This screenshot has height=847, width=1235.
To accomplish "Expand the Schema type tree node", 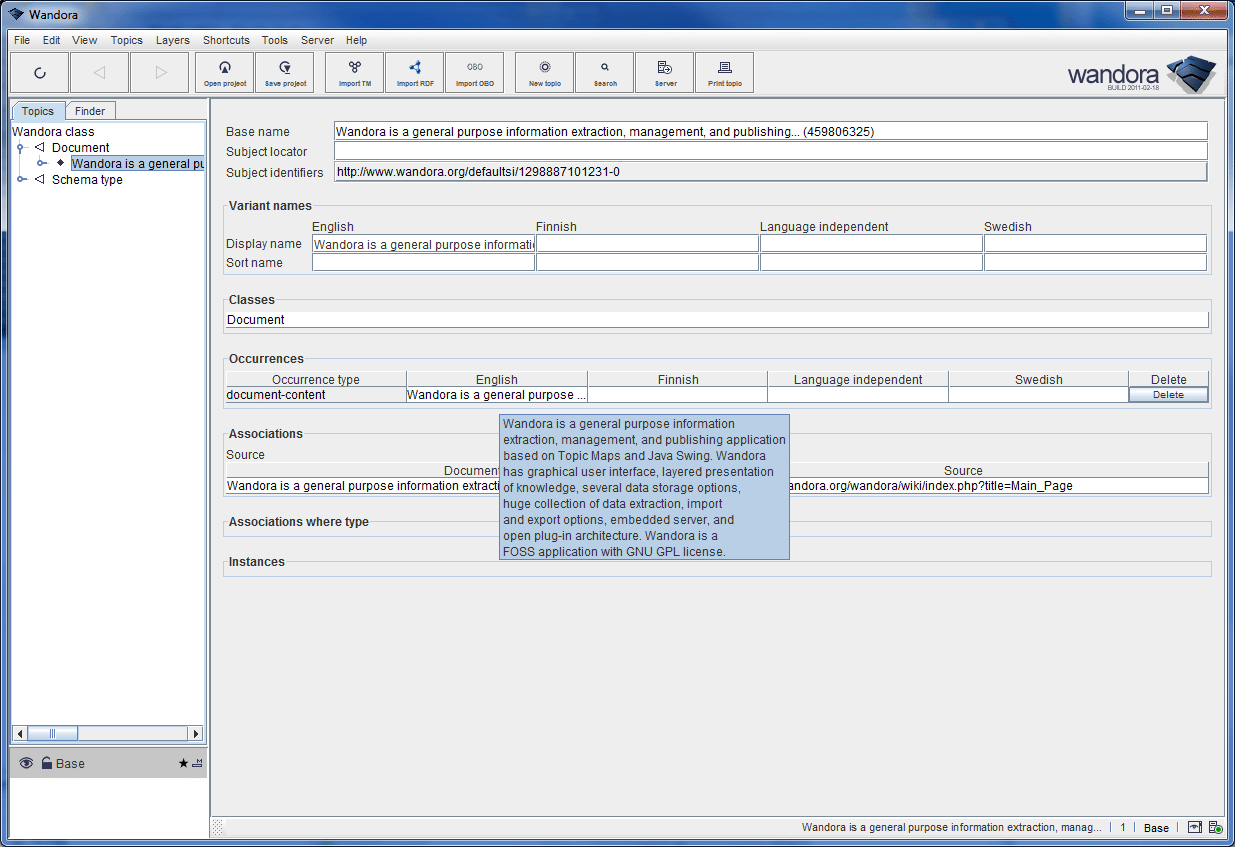I will pyautogui.click(x=20, y=180).
